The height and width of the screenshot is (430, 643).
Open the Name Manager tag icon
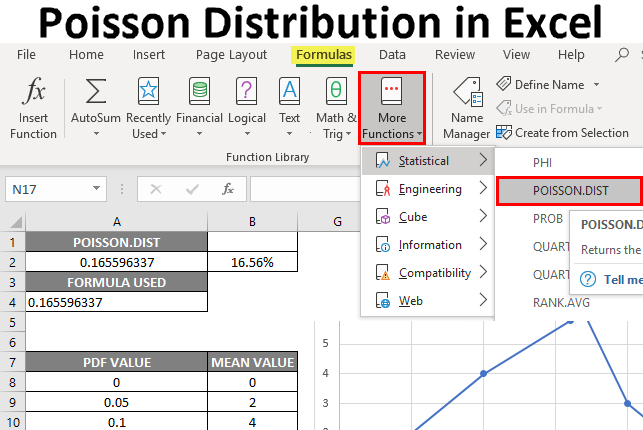(x=468, y=91)
